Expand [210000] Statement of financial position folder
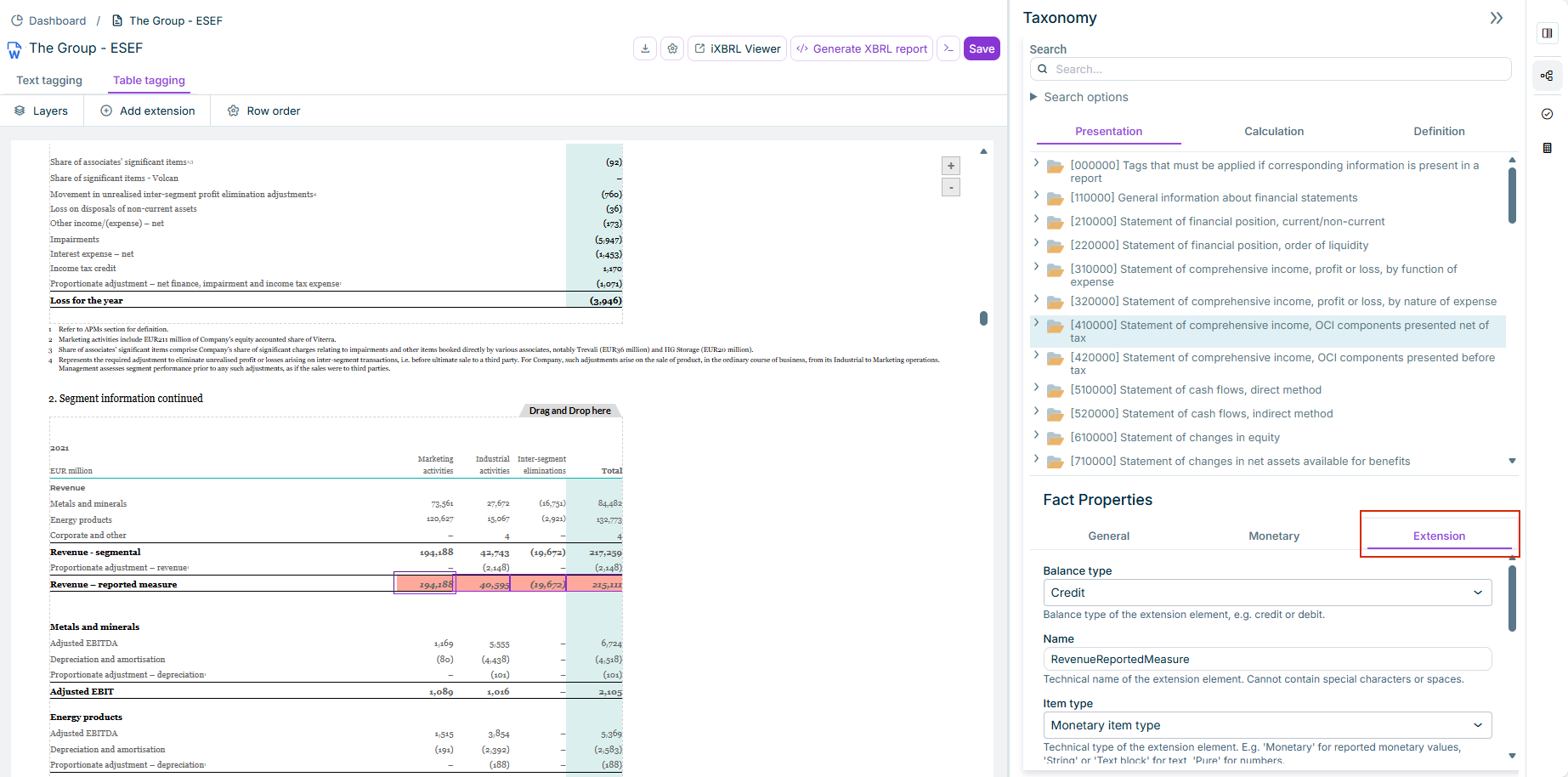This screenshot has width=1568, height=777. point(1037,220)
